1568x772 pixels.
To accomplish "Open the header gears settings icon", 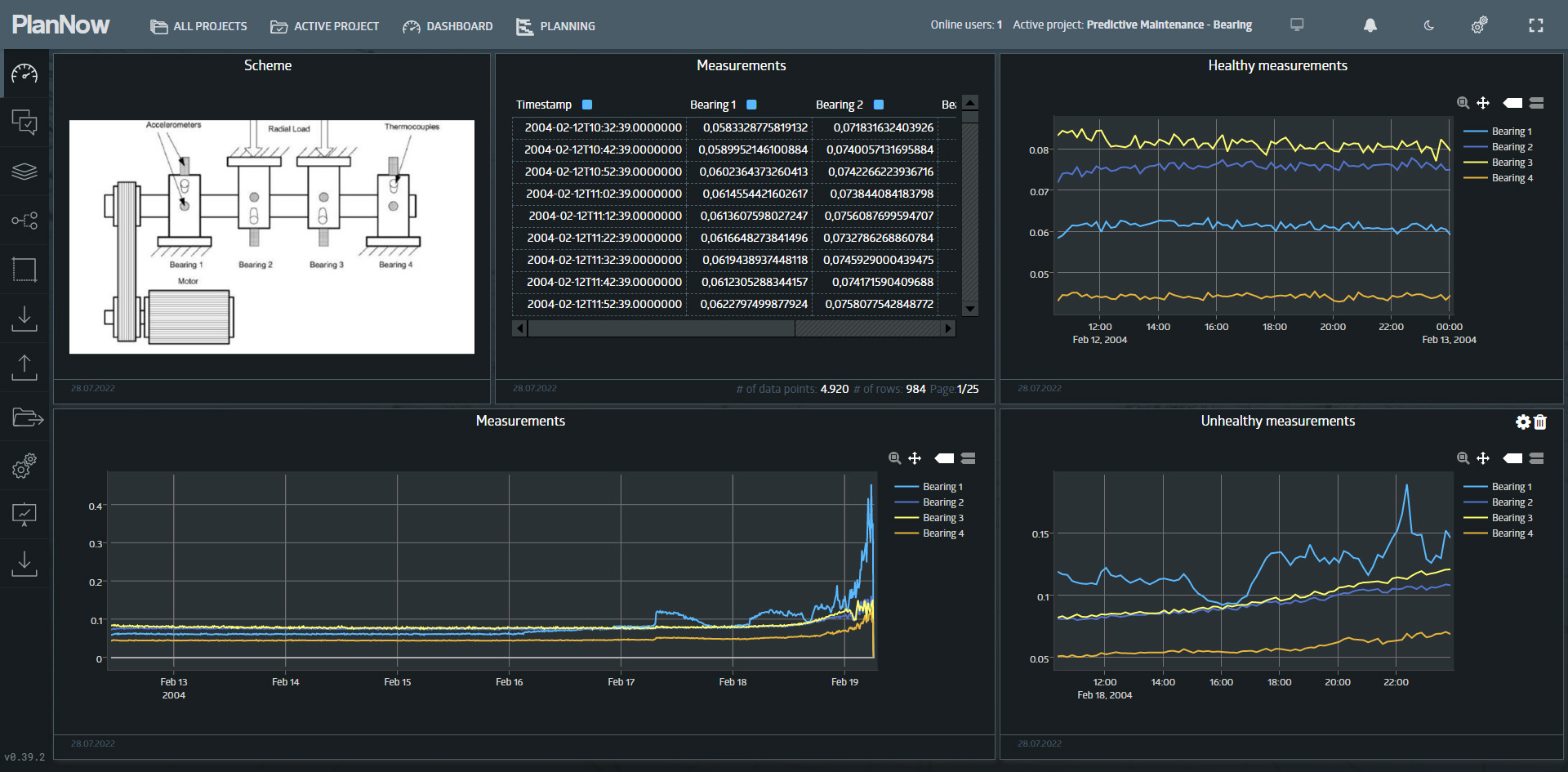I will [1479, 25].
